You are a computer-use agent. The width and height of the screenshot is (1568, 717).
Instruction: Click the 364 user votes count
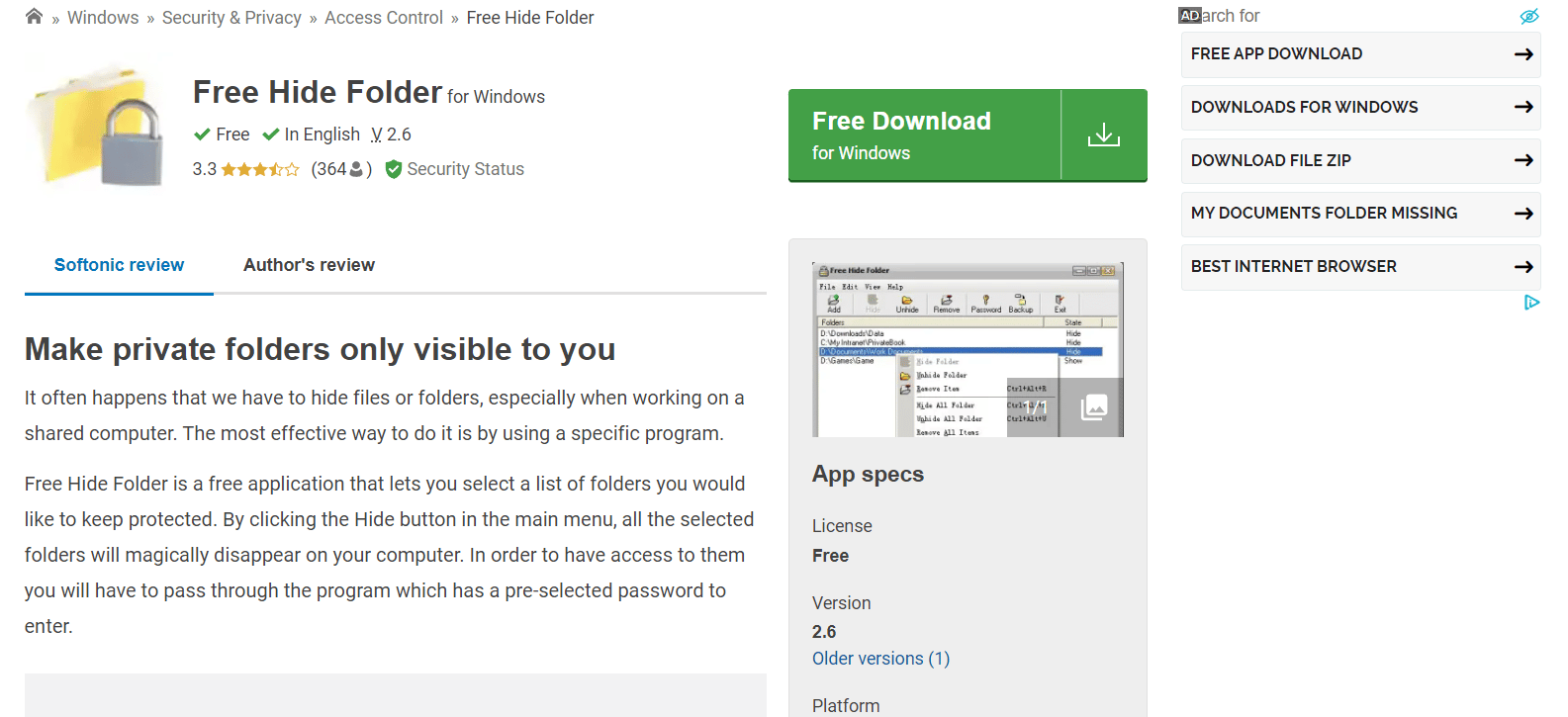tap(341, 169)
